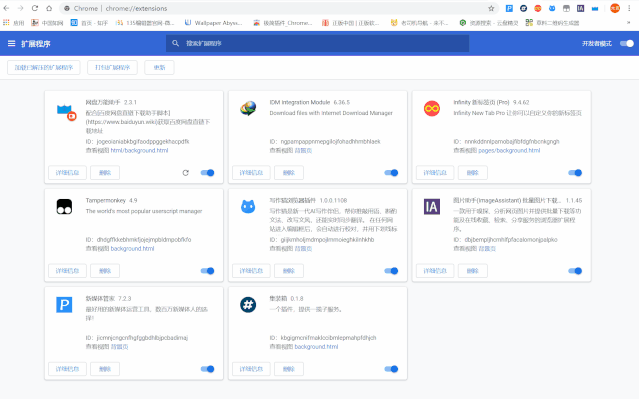Viewport: 639px width, 399px height.
Task: Open details for the blue P extension 7.2.3
Action: click(x=67, y=369)
